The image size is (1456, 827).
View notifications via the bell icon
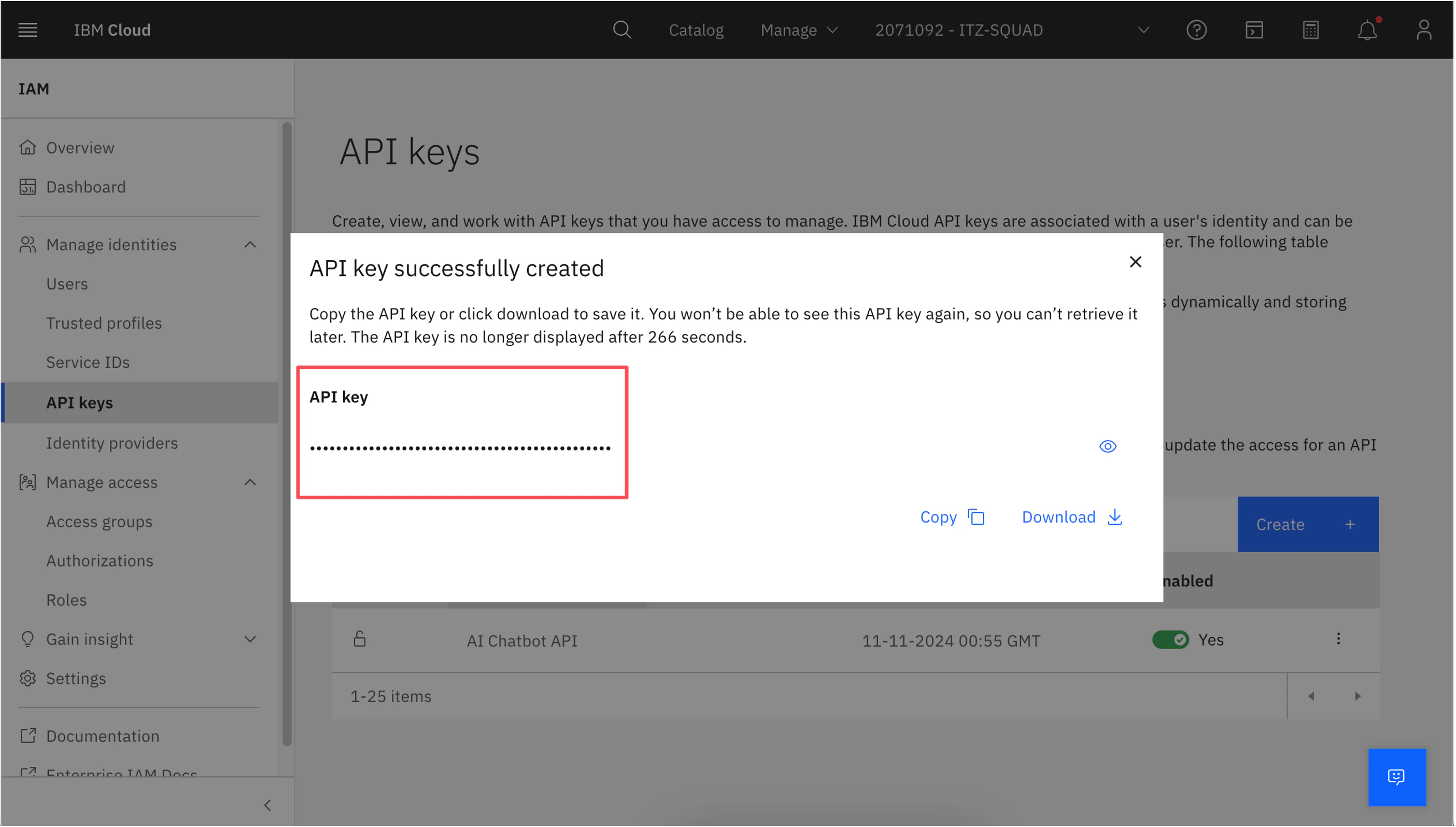pyautogui.click(x=1367, y=30)
